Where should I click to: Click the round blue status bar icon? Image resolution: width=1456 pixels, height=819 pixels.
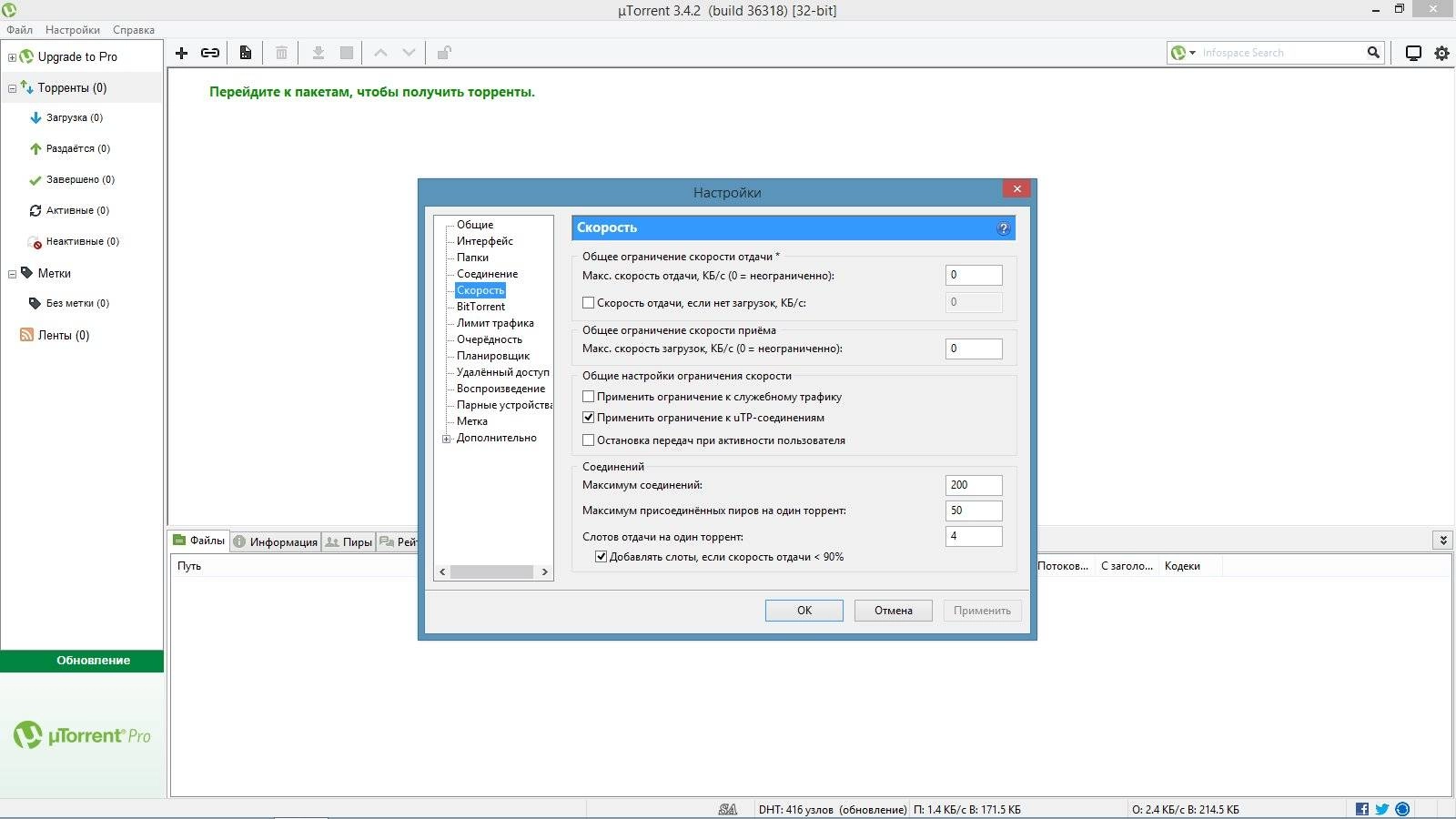[x=1402, y=809]
